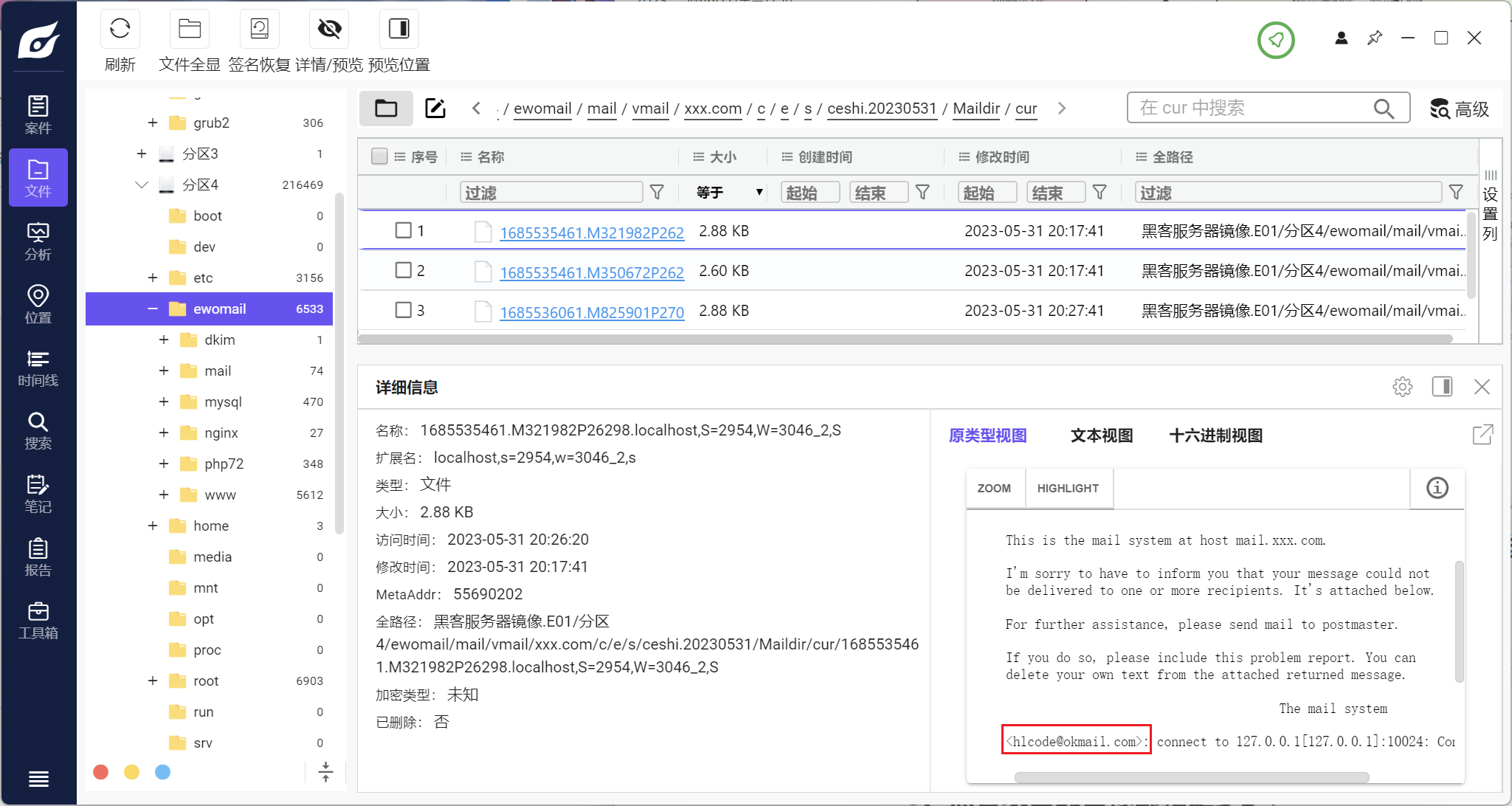Image resolution: width=1512 pixels, height=806 pixels.
Task: Open preview in external window icon
Action: [x=1482, y=435]
